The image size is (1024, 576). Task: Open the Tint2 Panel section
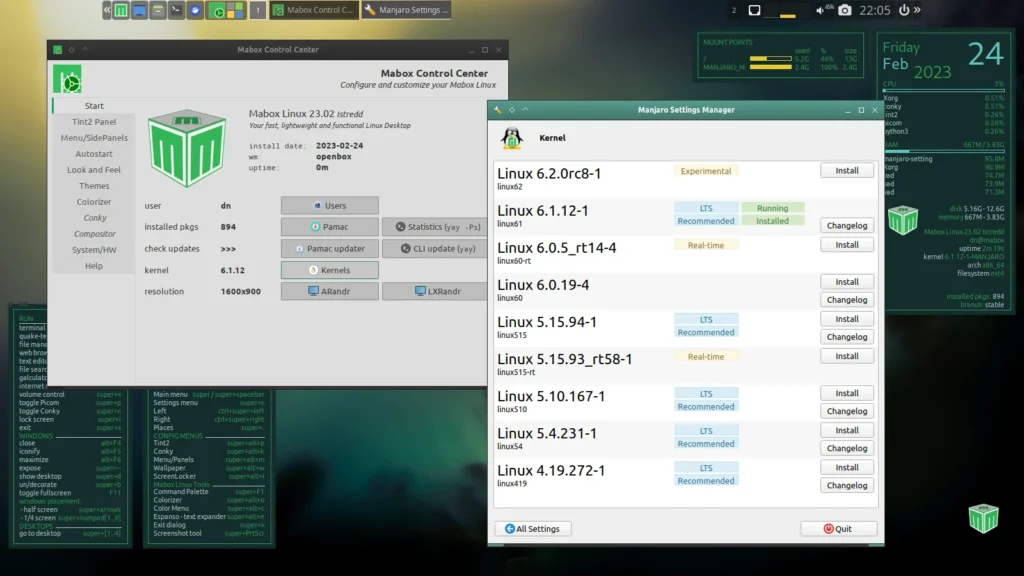tap(94, 121)
